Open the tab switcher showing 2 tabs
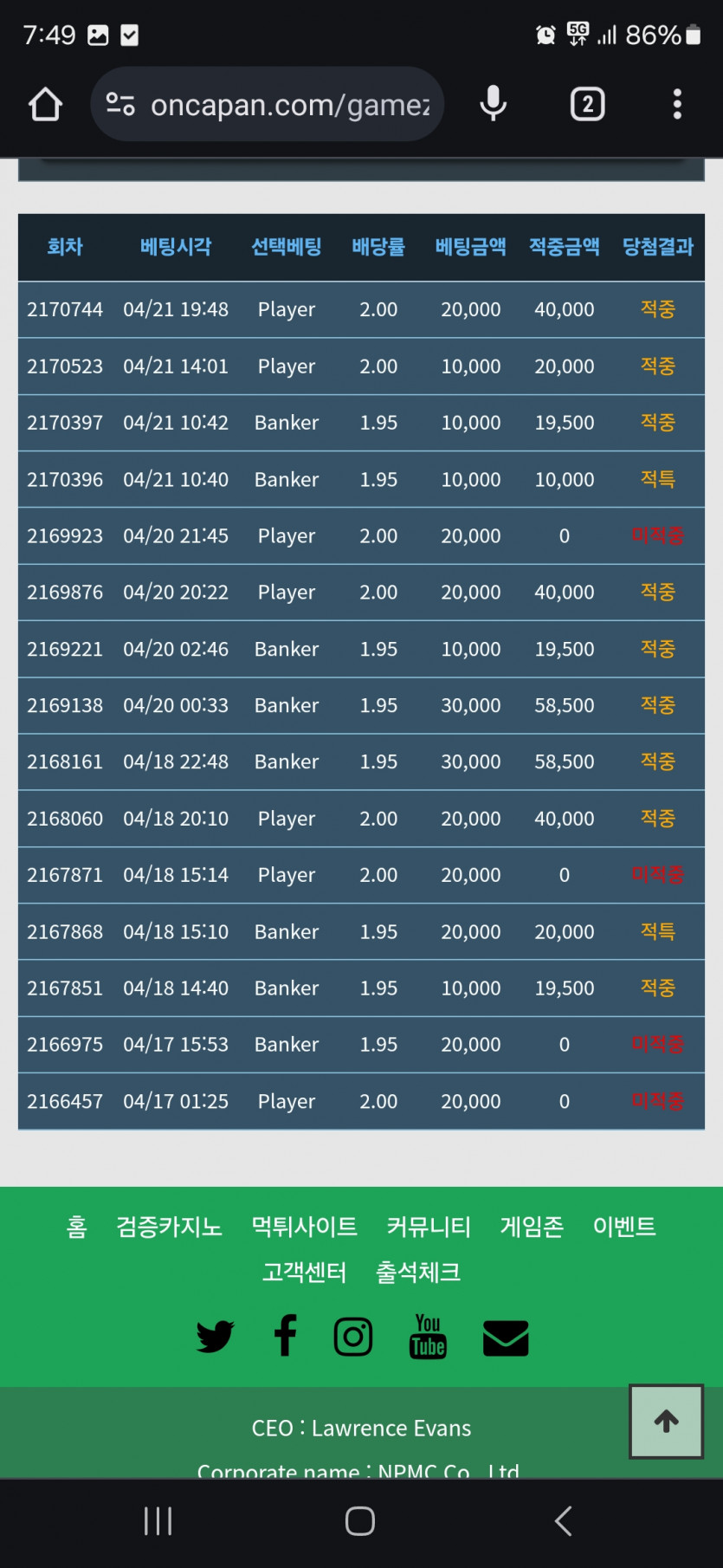The width and height of the screenshot is (723, 1568). point(587,105)
